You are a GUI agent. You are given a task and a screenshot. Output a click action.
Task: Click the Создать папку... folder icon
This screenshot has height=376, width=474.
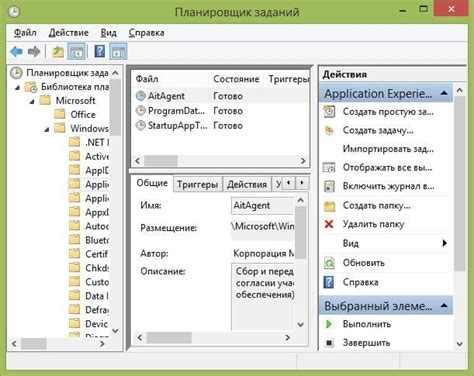tap(329, 206)
